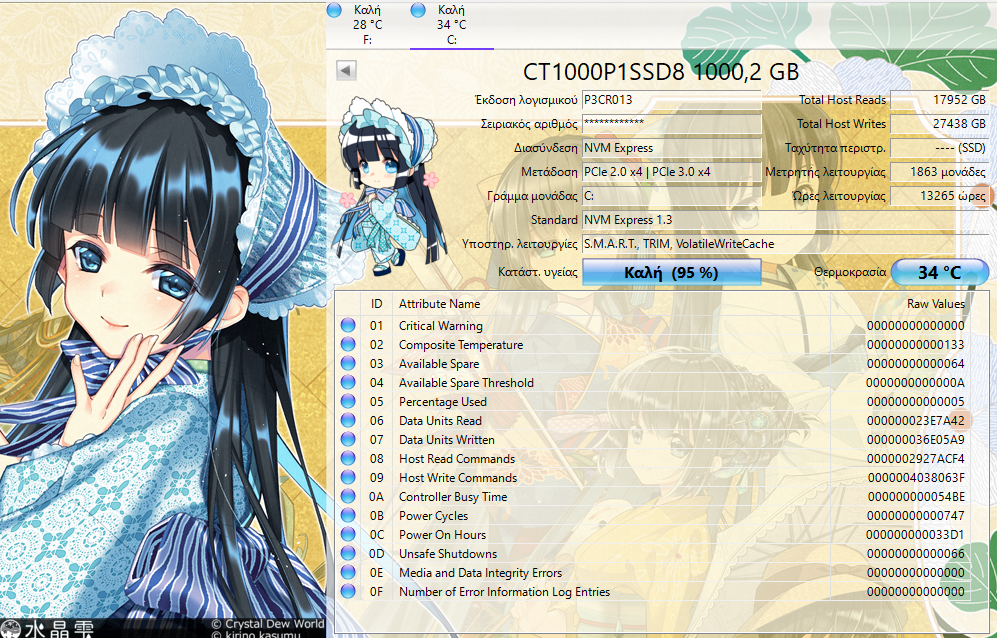Click Total Host Writes value 27438 GB
This screenshot has width=997, height=638.
point(939,123)
